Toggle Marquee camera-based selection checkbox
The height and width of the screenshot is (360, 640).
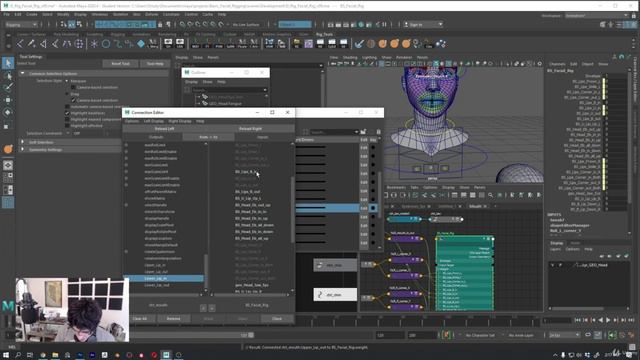point(73,87)
